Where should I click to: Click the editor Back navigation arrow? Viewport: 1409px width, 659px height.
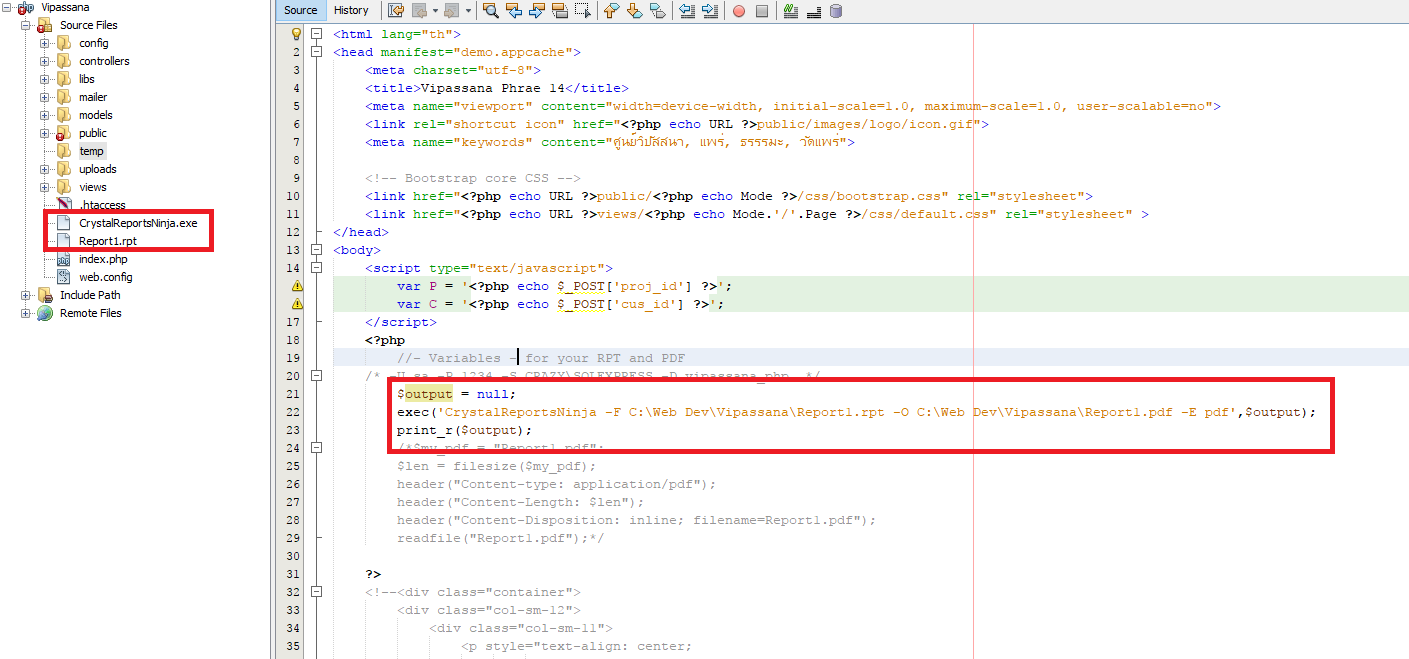420,10
